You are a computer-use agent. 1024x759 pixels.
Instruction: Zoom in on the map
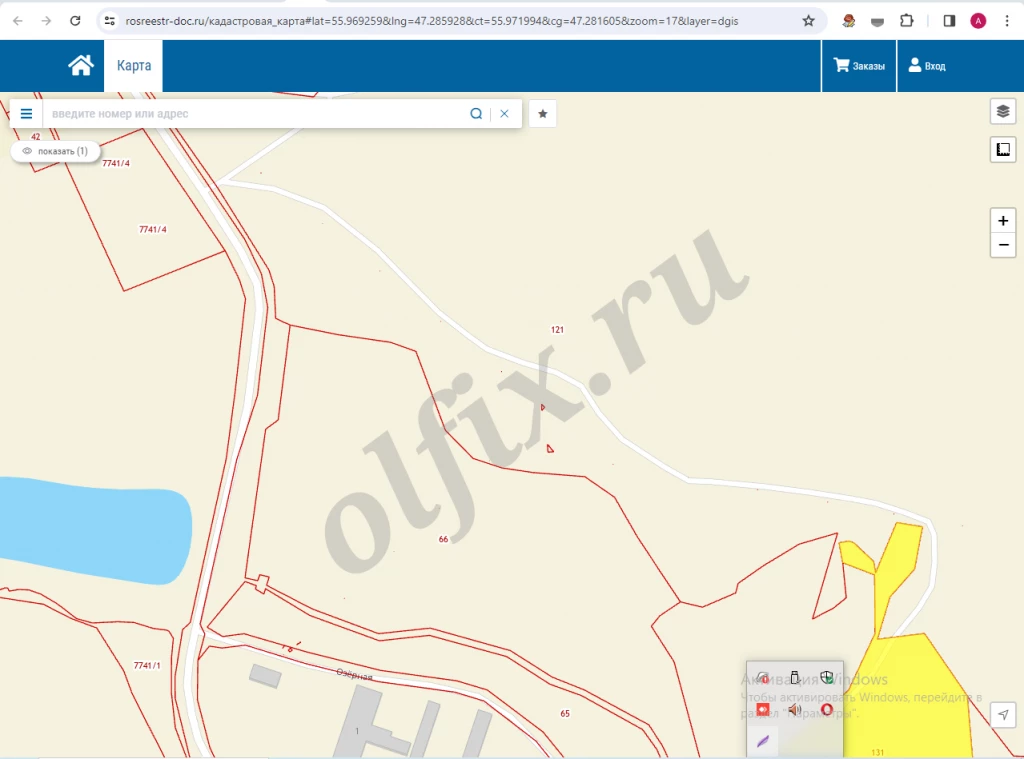click(x=1003, y=220)
